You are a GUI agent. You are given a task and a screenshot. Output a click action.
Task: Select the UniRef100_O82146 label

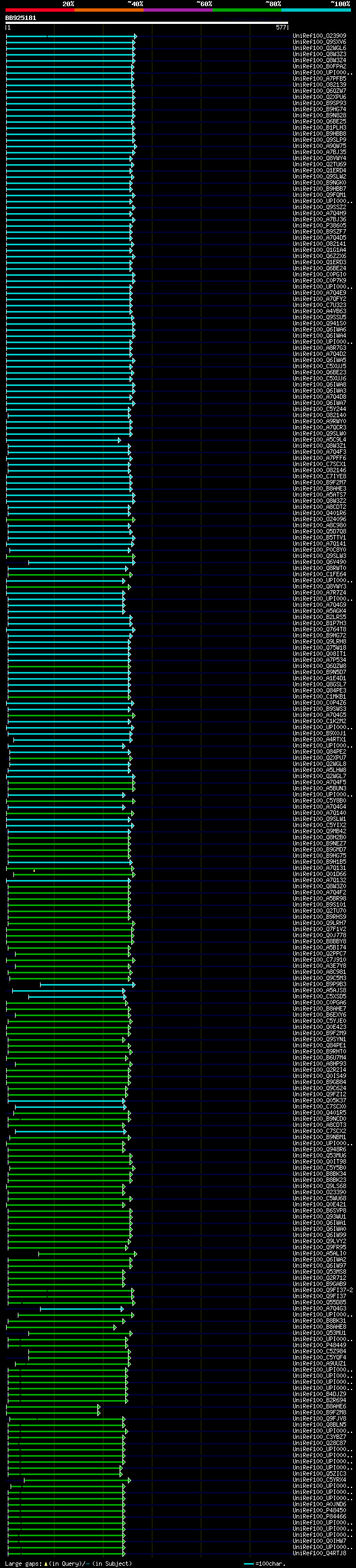tap(319, 471)
